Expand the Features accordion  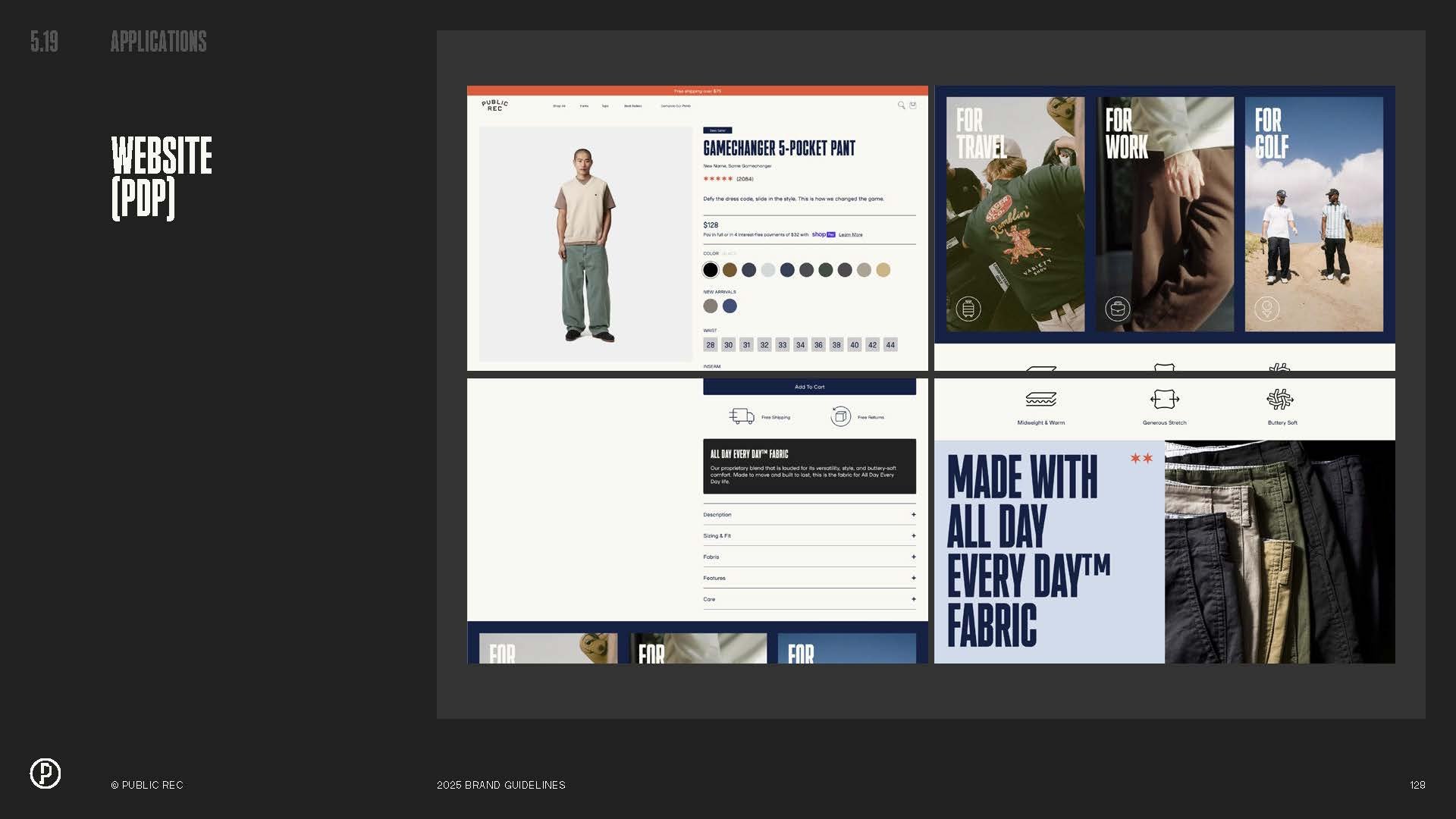pos(809,579)
